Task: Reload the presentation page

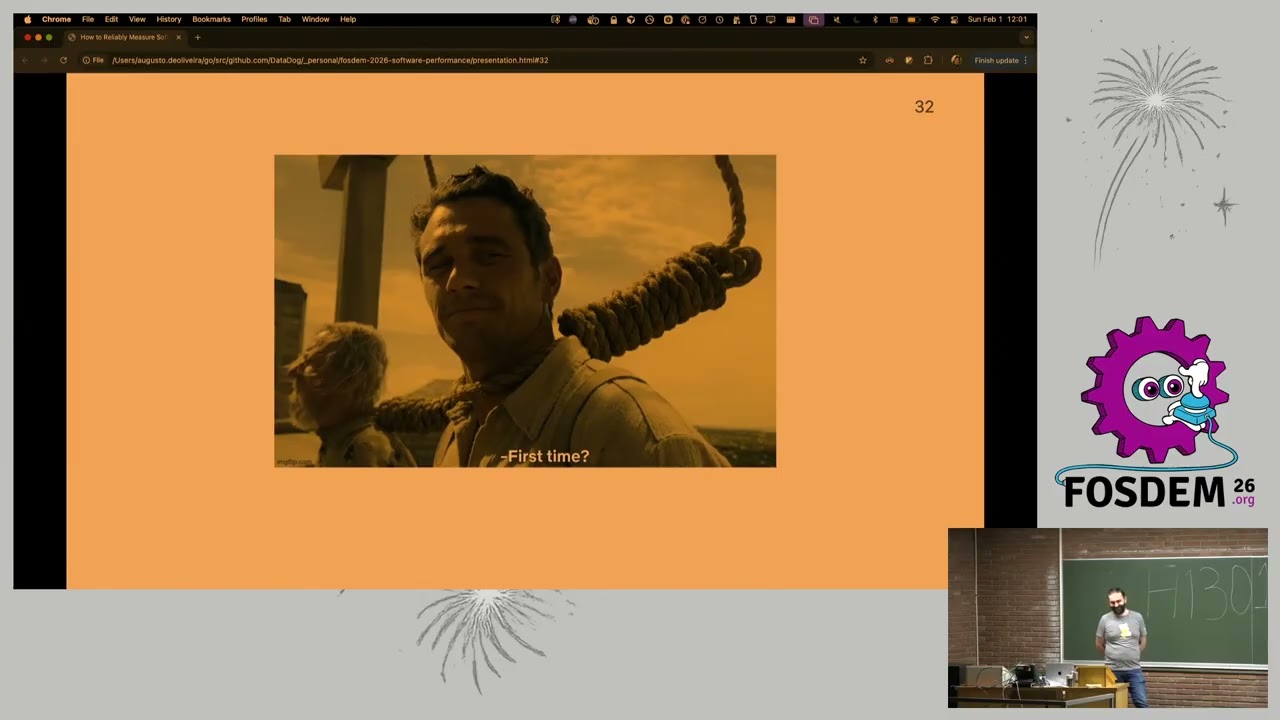Action: (63, 60)
